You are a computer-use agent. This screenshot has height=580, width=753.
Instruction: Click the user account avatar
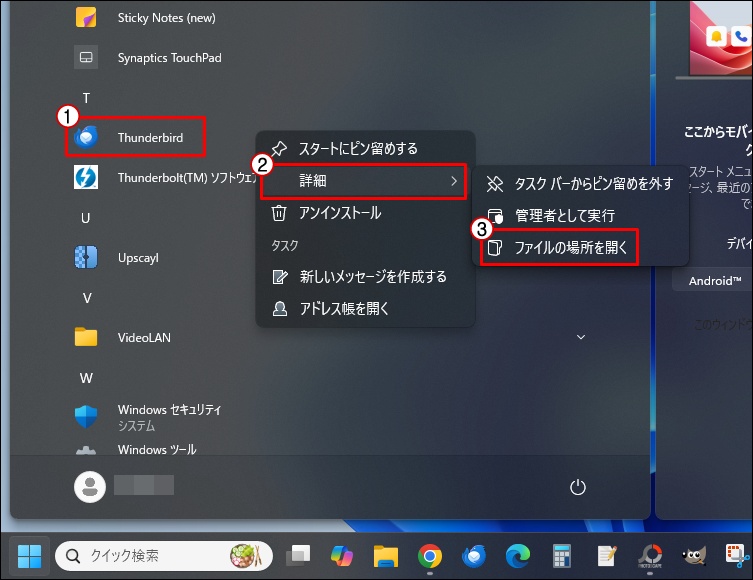90,487
